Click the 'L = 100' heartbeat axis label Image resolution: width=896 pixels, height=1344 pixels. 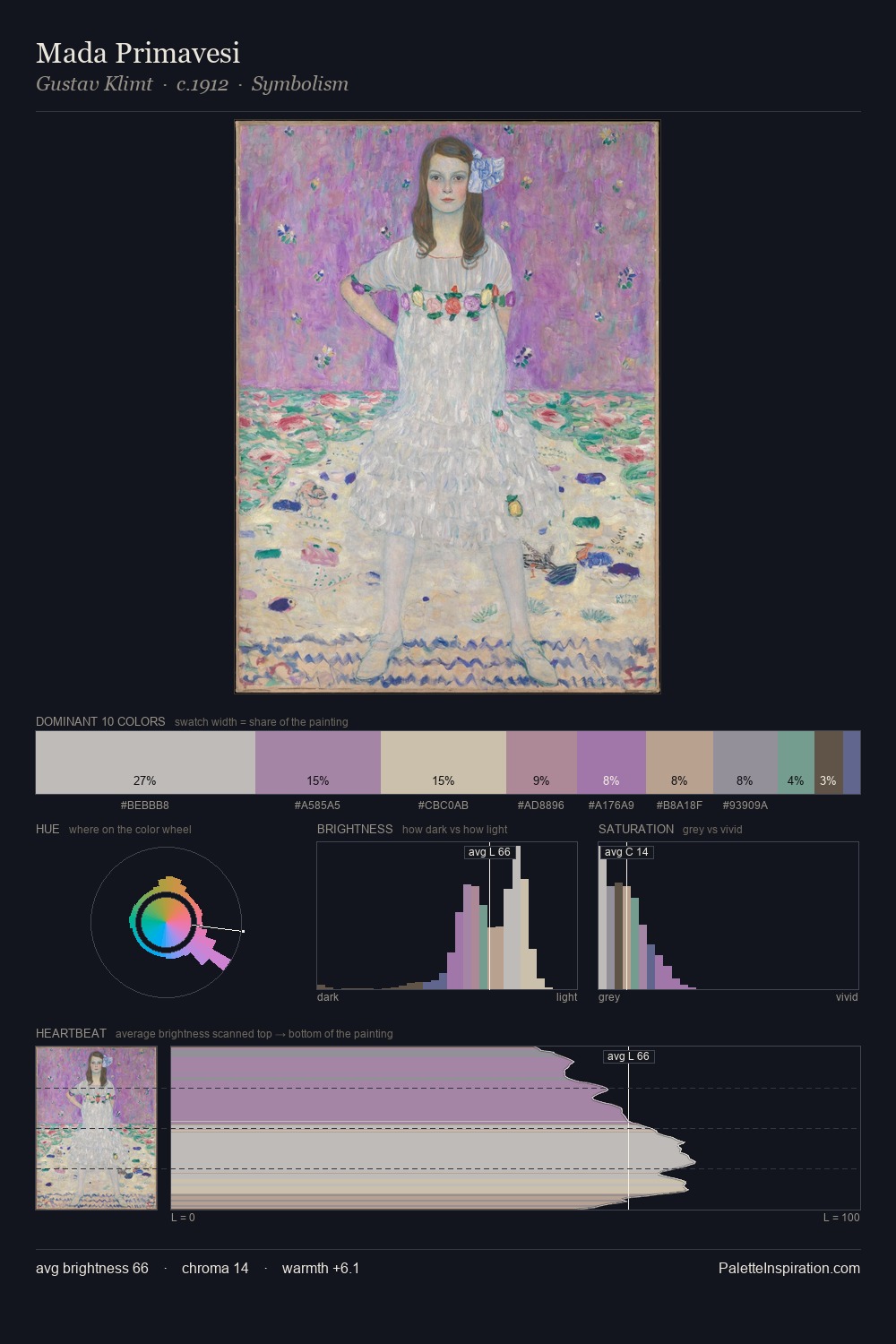click(x=841, y=1217)
